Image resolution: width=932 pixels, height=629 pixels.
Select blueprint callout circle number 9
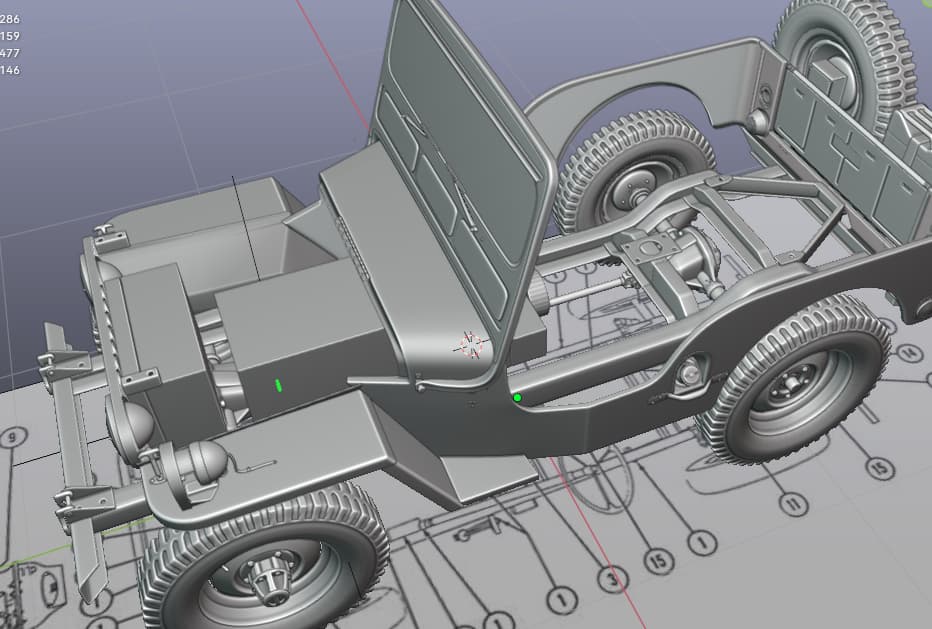pyautogui.click(x=12, y=437)
